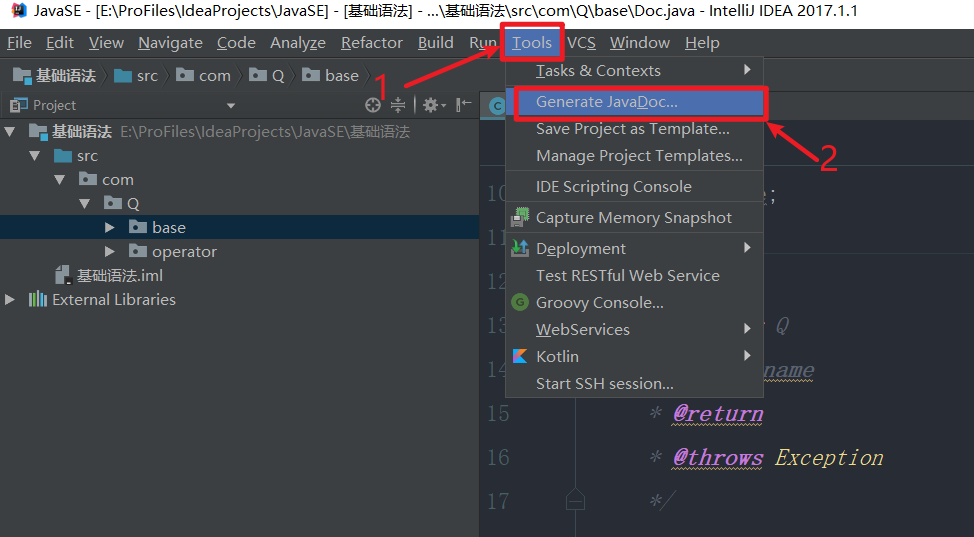Collapse the 基础语法 module root node
The height and width of the screenshot is (537, 974).
[10, 132]
